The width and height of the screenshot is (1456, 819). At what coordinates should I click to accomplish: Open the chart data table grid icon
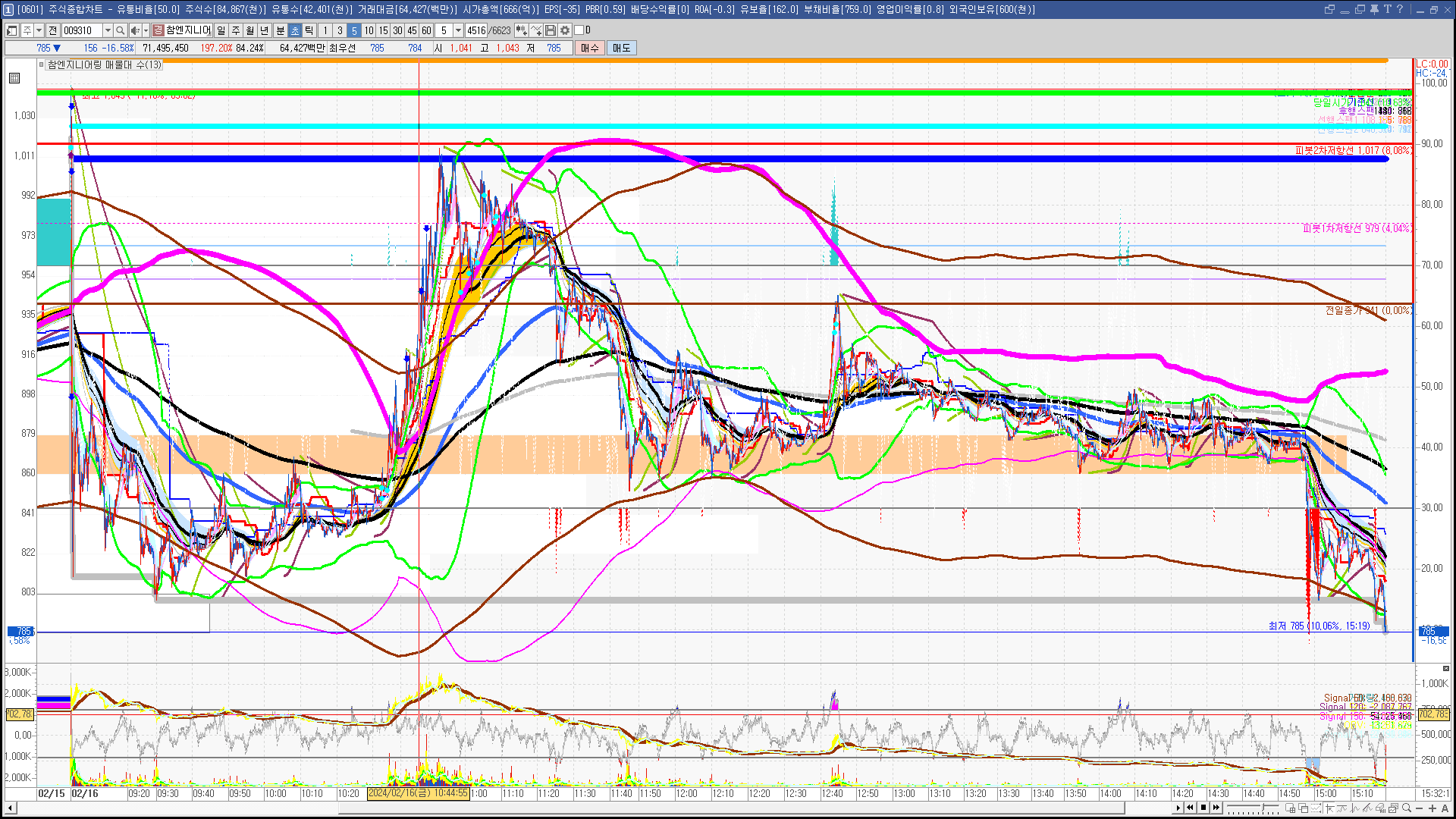(x=14, y=78)
